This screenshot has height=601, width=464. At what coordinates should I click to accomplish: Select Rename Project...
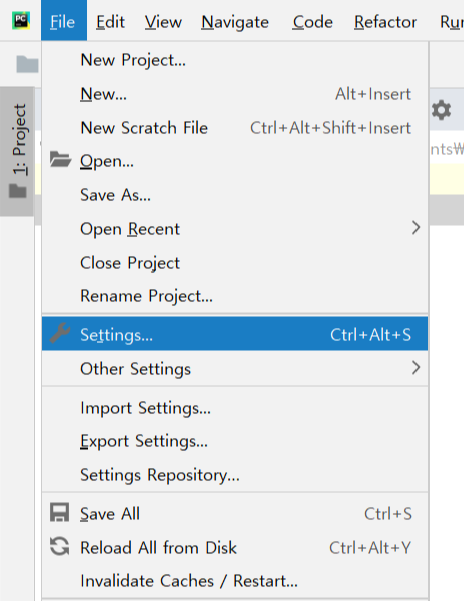click(x=235, y=296)
